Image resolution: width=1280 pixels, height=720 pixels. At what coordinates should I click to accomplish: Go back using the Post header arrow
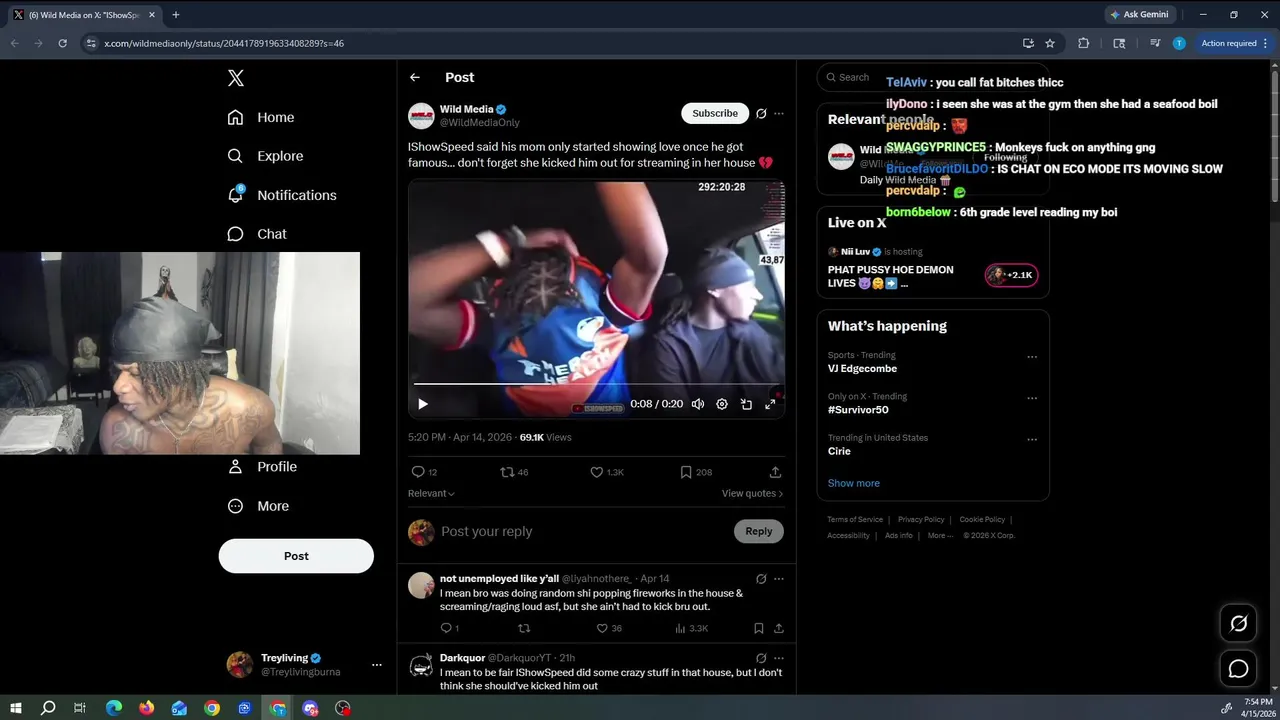tap(415, 77)
